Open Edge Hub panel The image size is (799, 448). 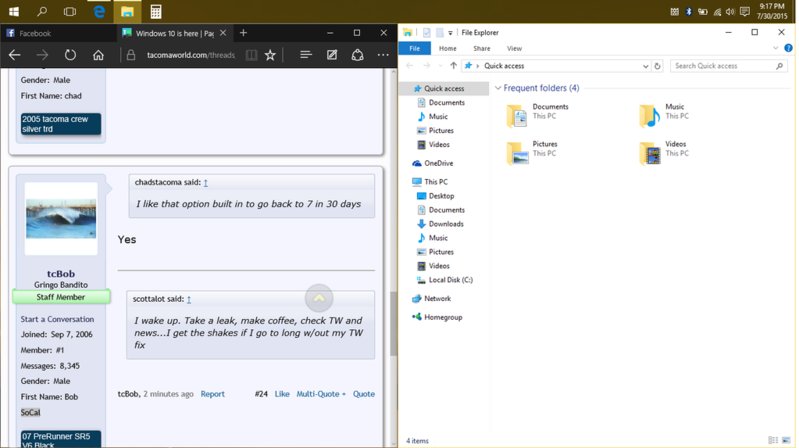click(305, 55)
